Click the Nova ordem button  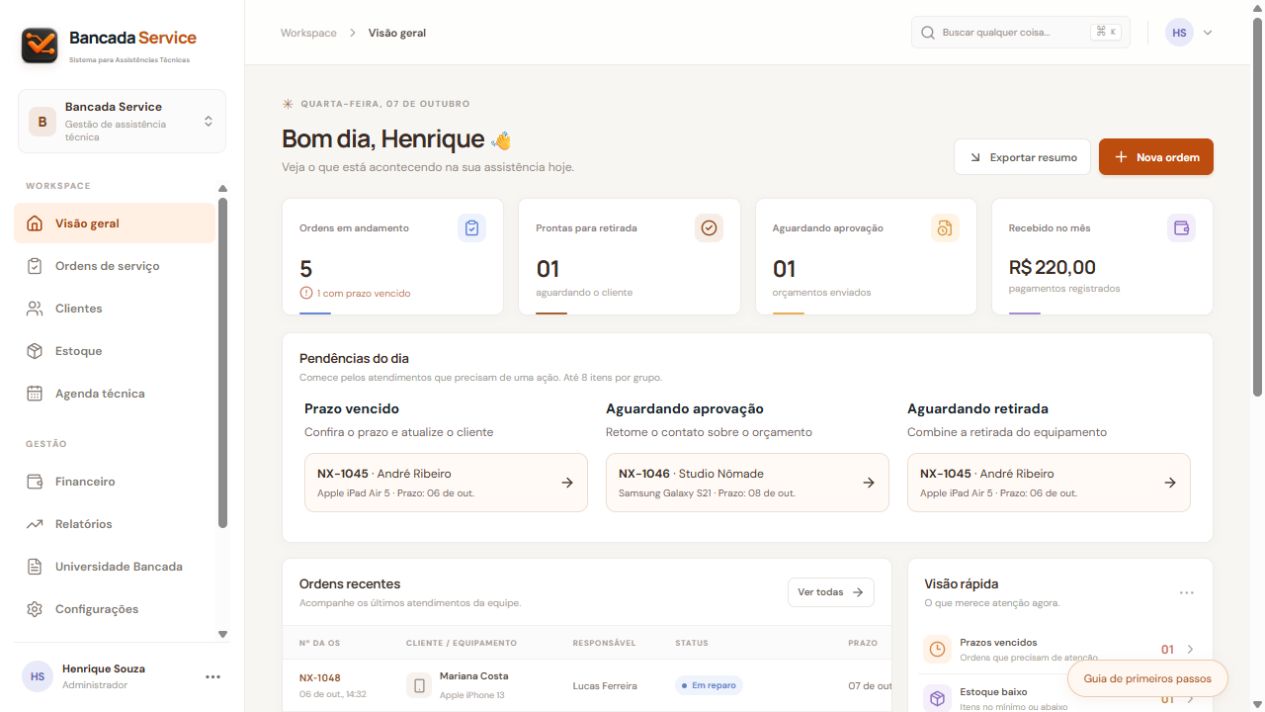pos(1156,157)
